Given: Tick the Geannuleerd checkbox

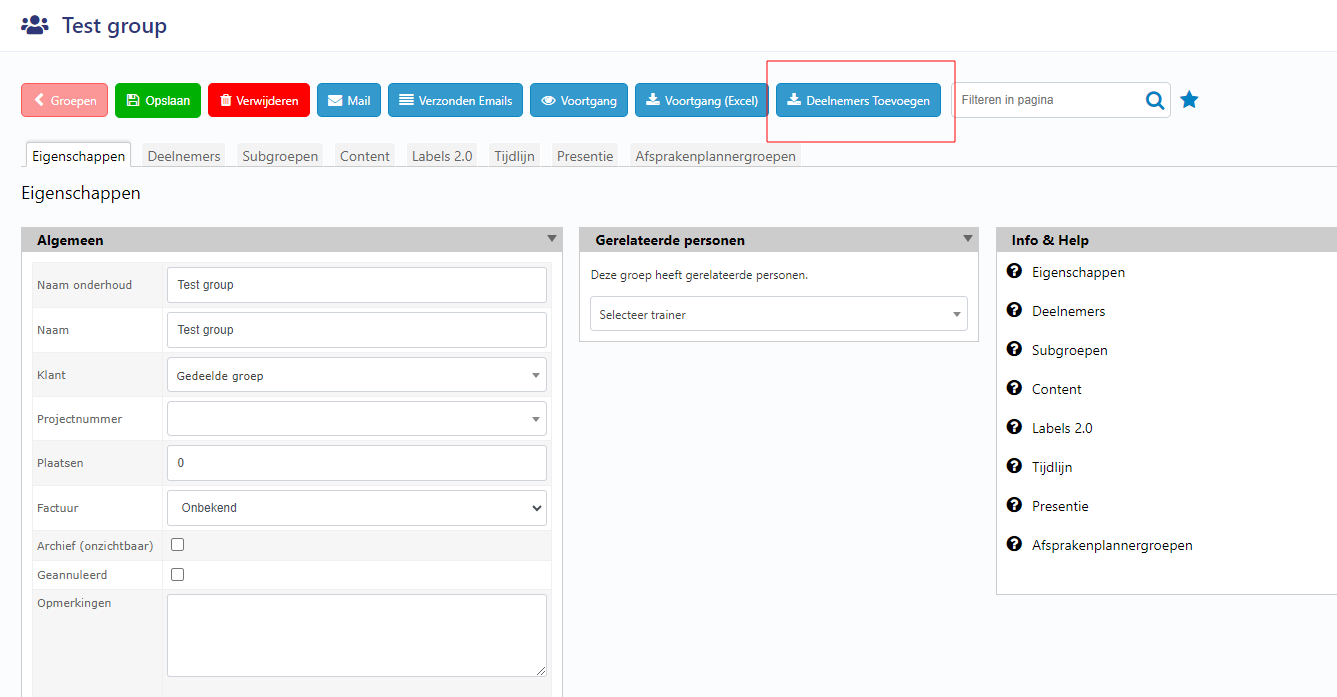Looking at the screenshot, I should pos(178,575).
